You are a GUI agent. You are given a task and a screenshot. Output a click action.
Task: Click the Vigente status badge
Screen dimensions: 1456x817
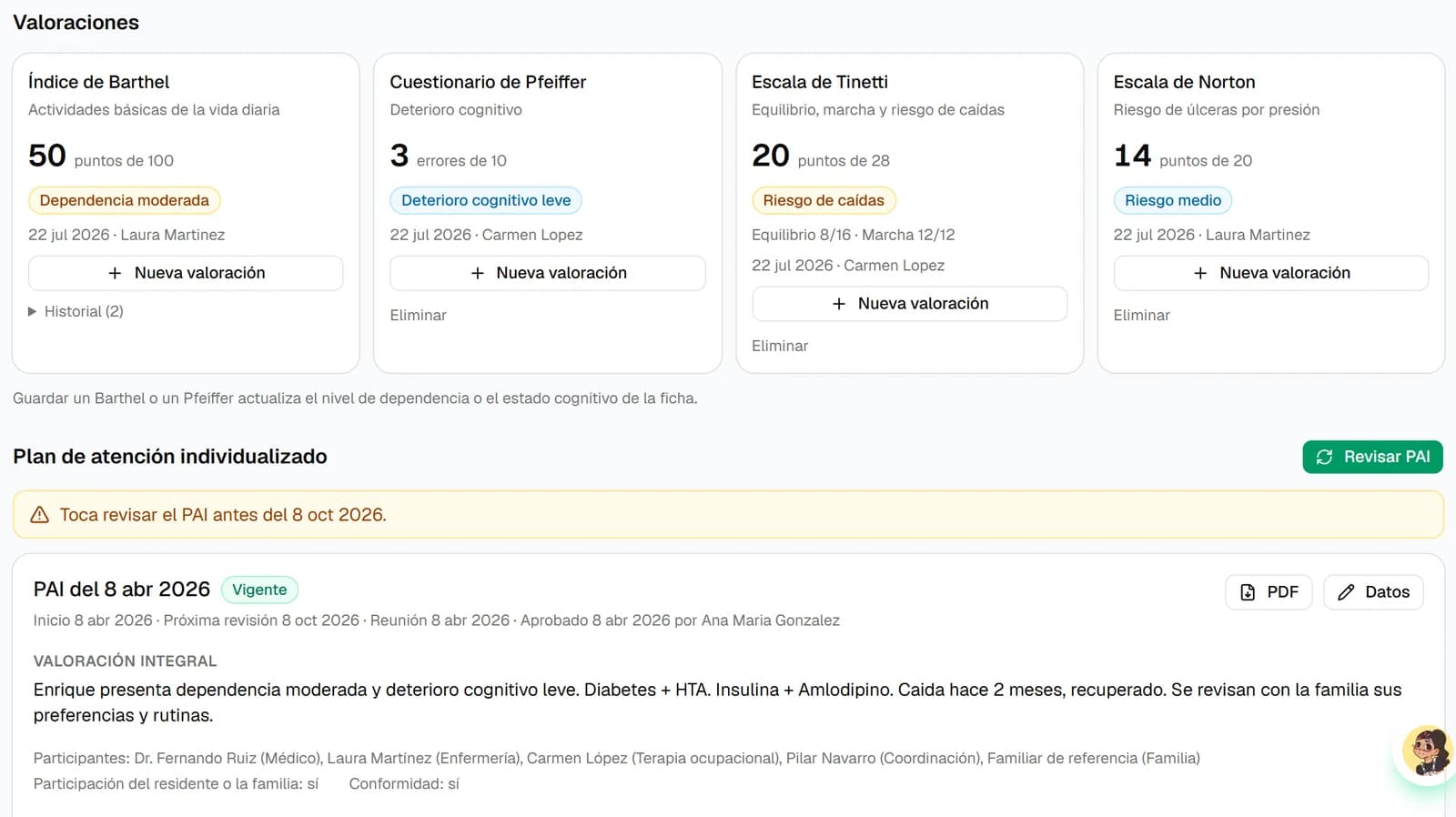tap(259, 590)
